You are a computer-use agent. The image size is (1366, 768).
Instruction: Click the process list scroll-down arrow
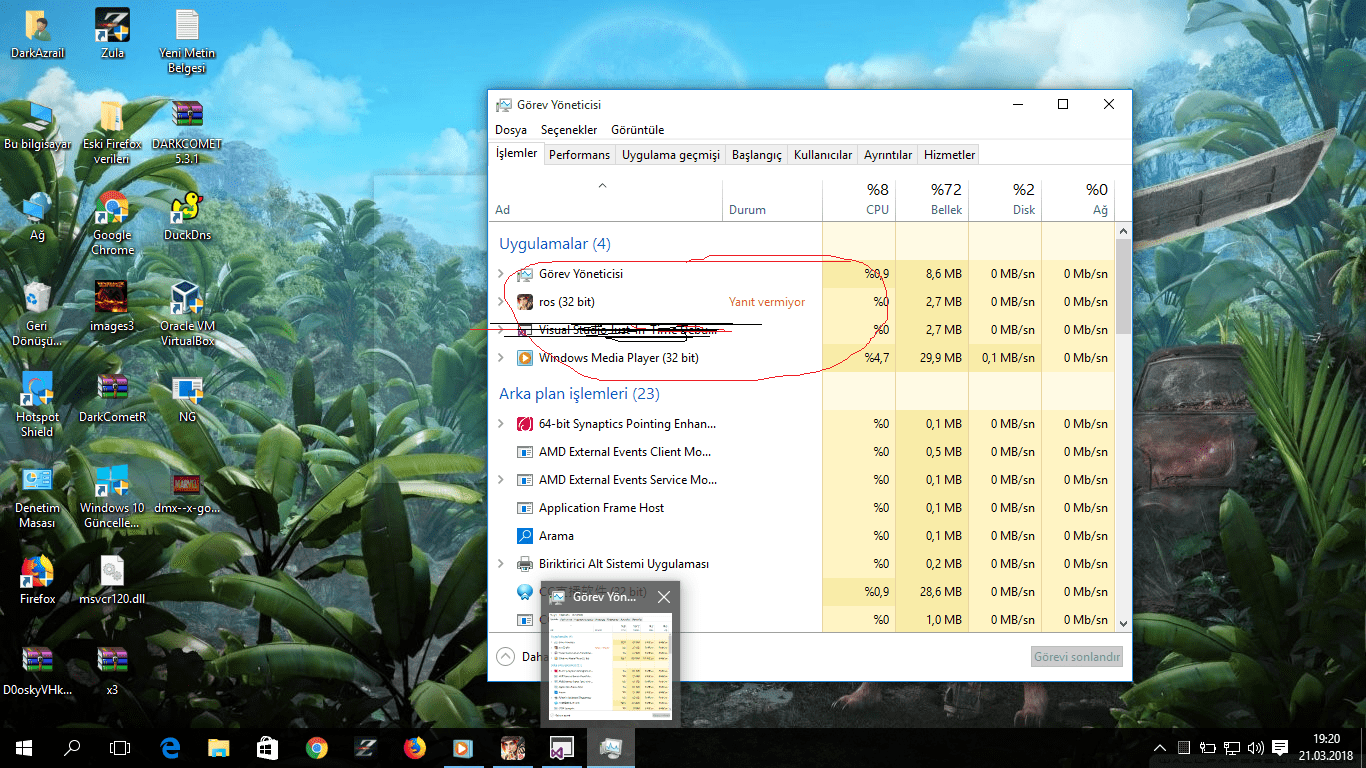(1123, 623)
